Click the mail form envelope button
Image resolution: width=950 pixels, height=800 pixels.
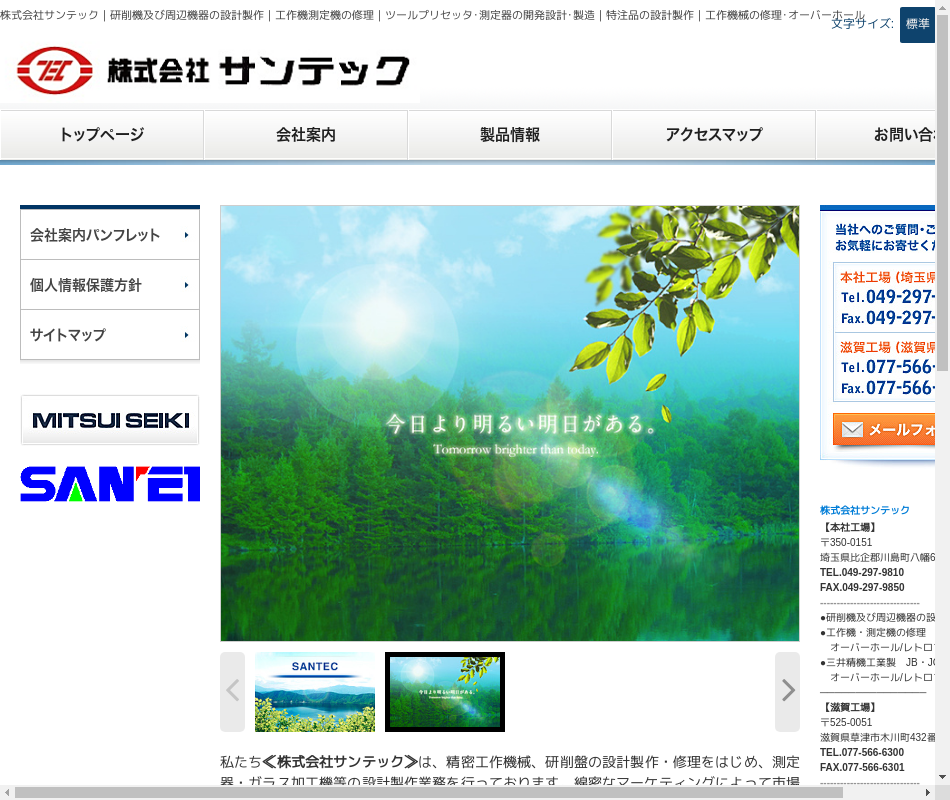884,430
